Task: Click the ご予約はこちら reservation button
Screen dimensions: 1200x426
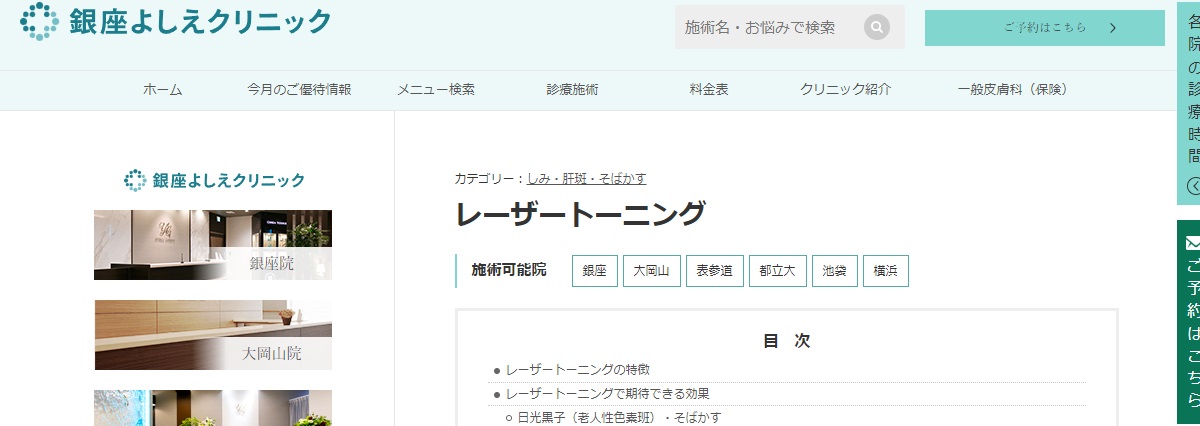Action: [1044, 28]
